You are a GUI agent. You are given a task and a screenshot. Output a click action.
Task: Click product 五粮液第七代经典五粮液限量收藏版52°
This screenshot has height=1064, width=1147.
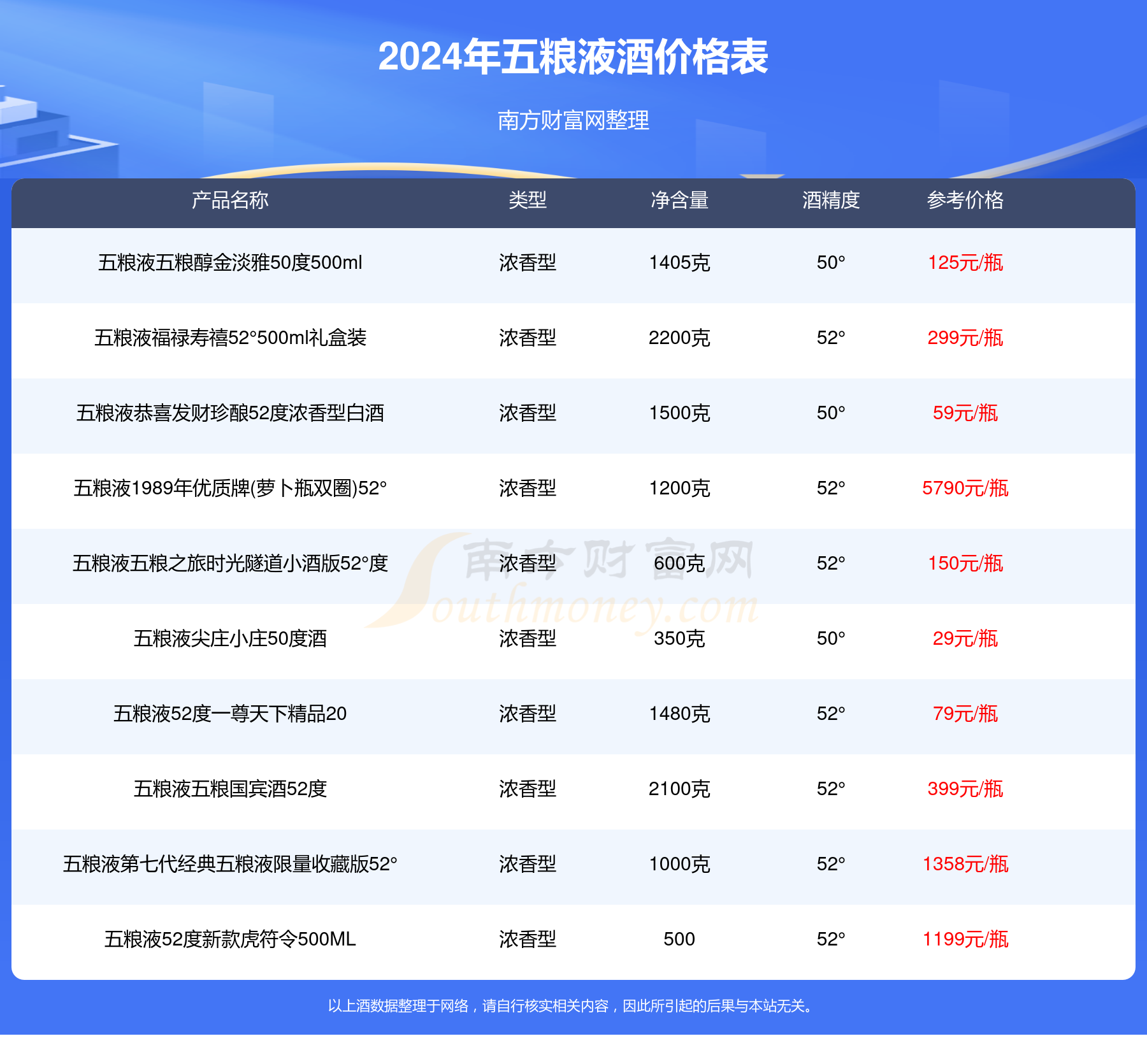point(230,864)
